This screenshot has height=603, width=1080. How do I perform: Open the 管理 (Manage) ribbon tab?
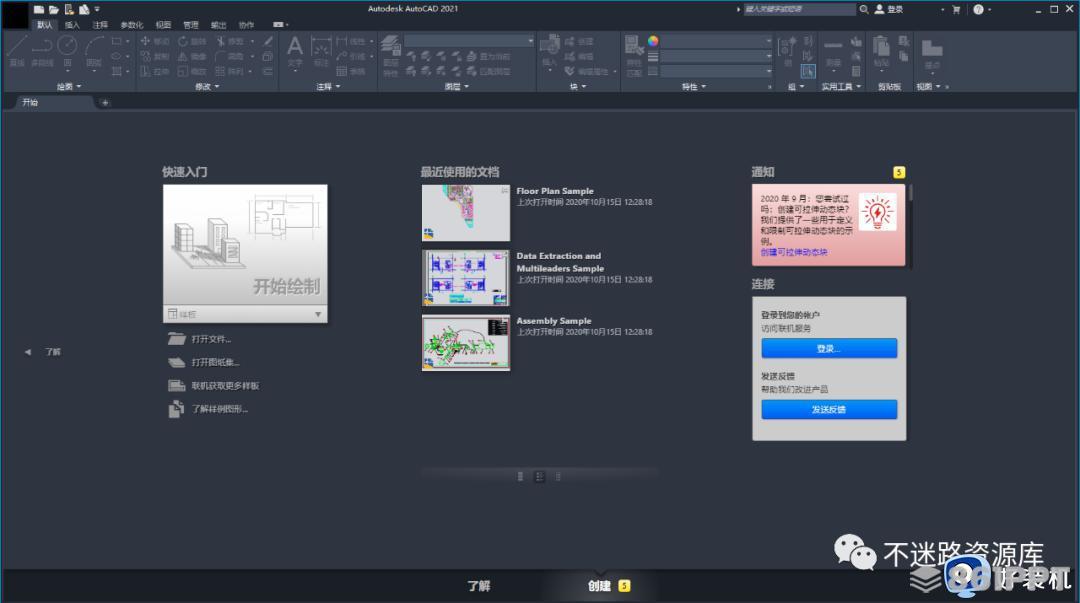[x=191, y=25]
